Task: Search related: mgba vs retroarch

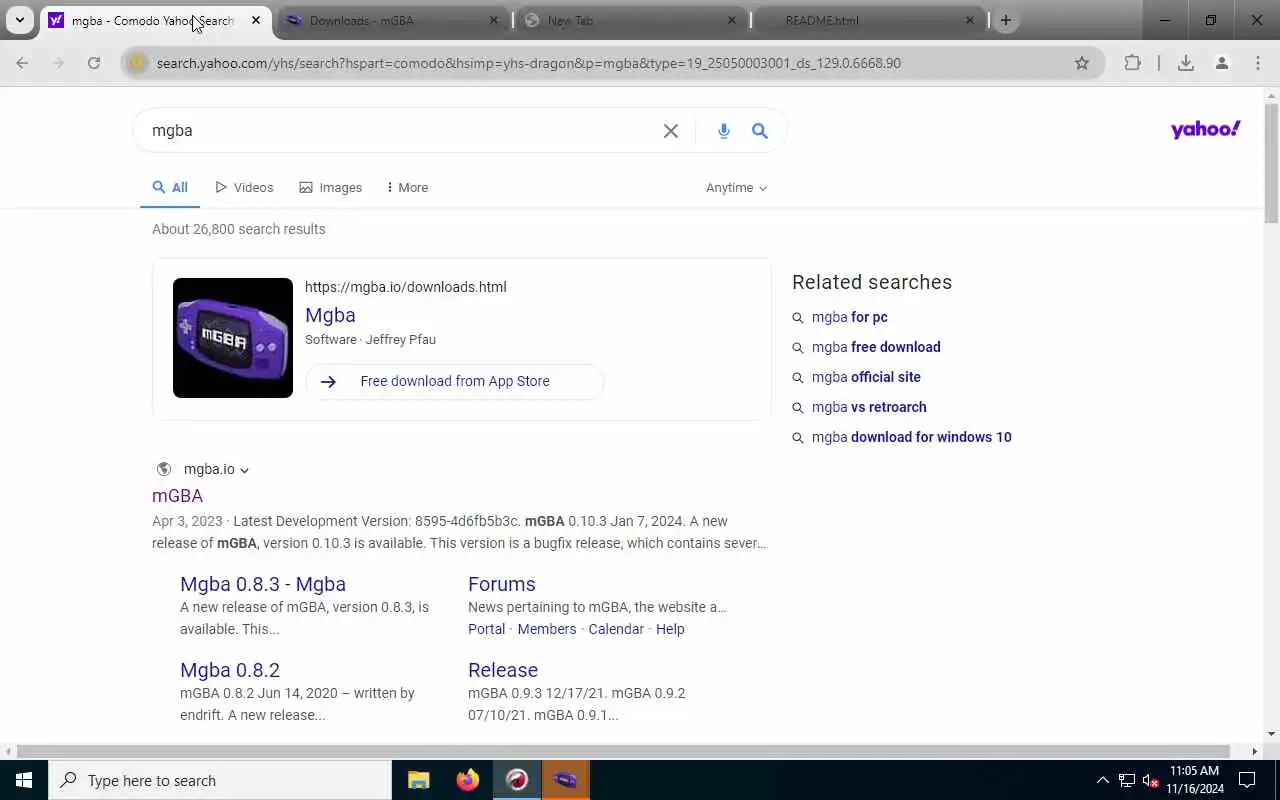Action: click(869, 407)
